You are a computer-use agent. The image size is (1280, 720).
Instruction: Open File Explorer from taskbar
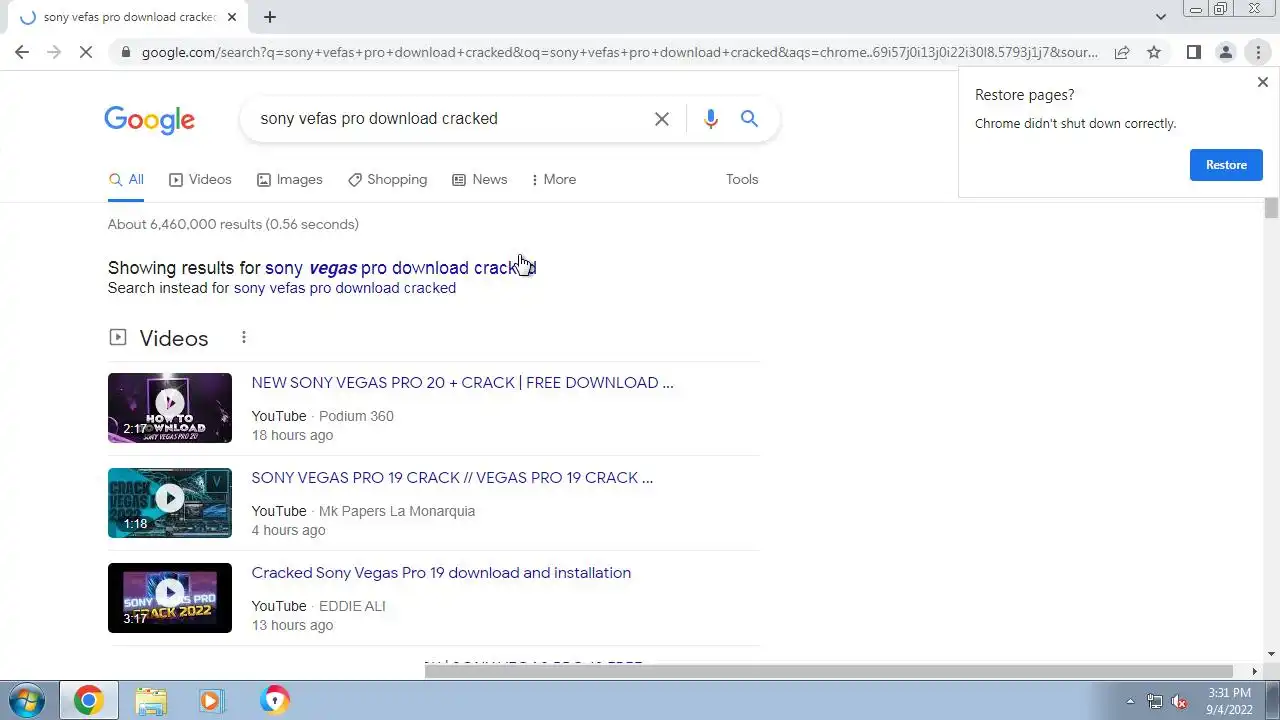click(x=151, y=701)
